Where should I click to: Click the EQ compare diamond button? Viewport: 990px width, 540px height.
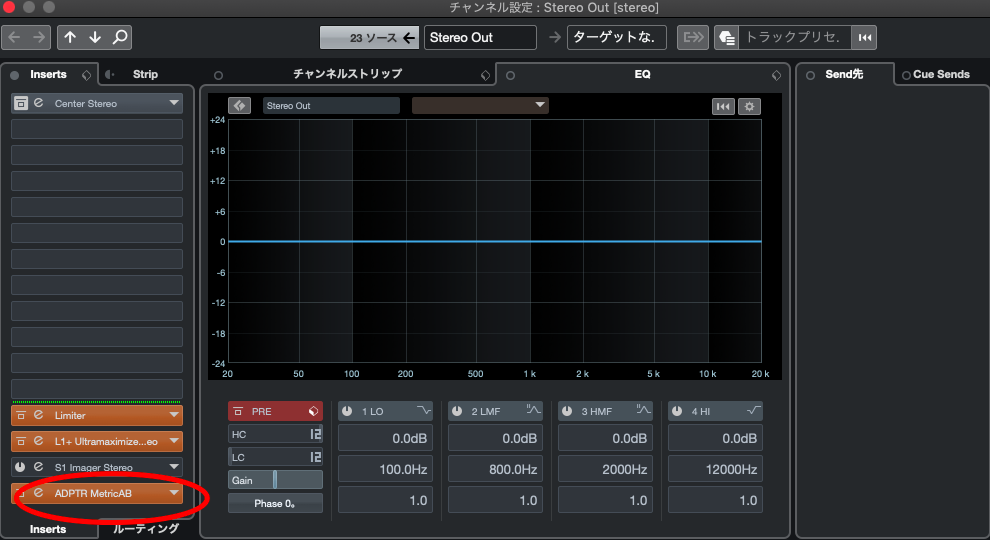coord(239,105)
